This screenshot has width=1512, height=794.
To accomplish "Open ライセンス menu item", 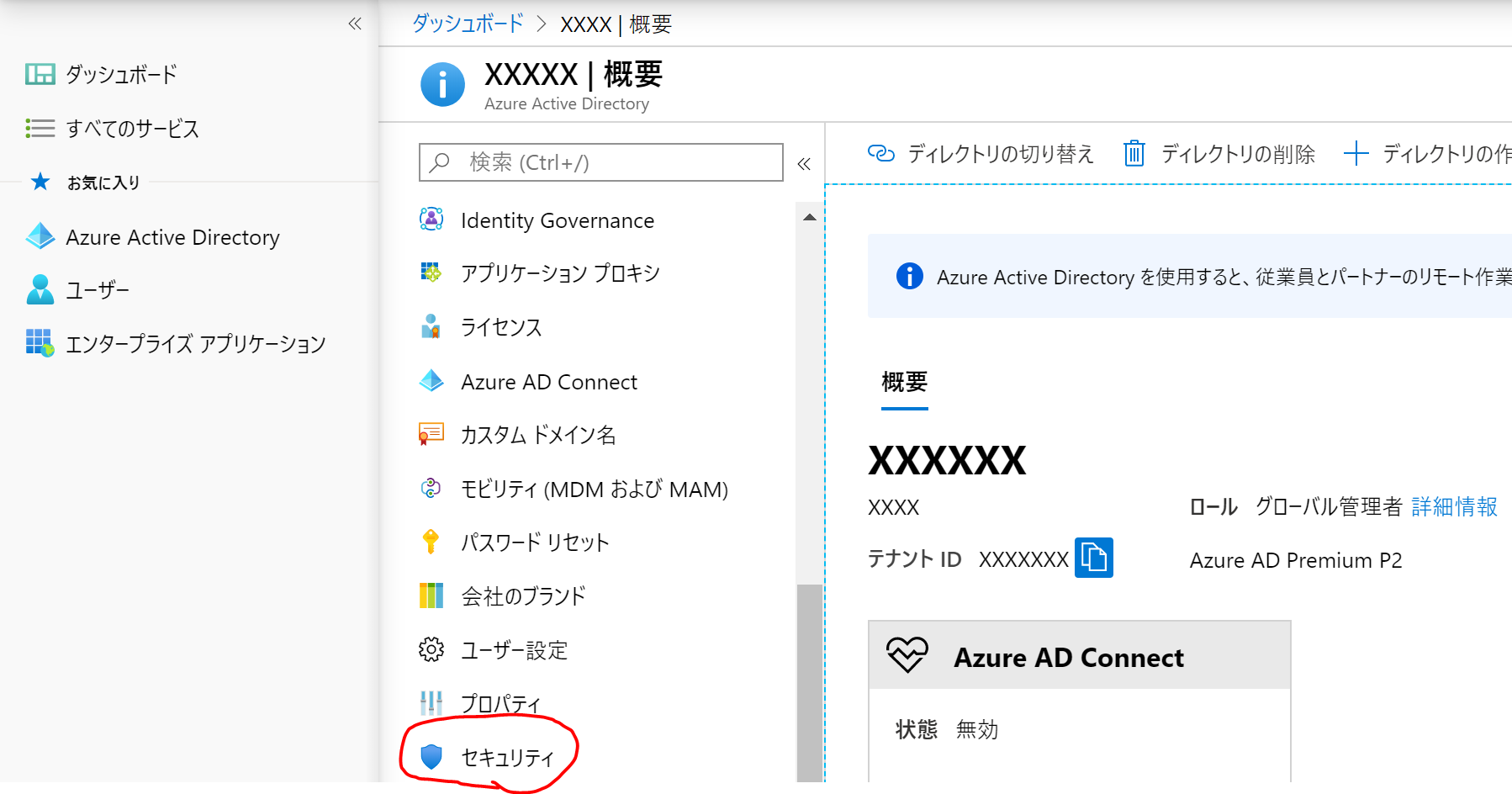I will [x=502, y=327].
